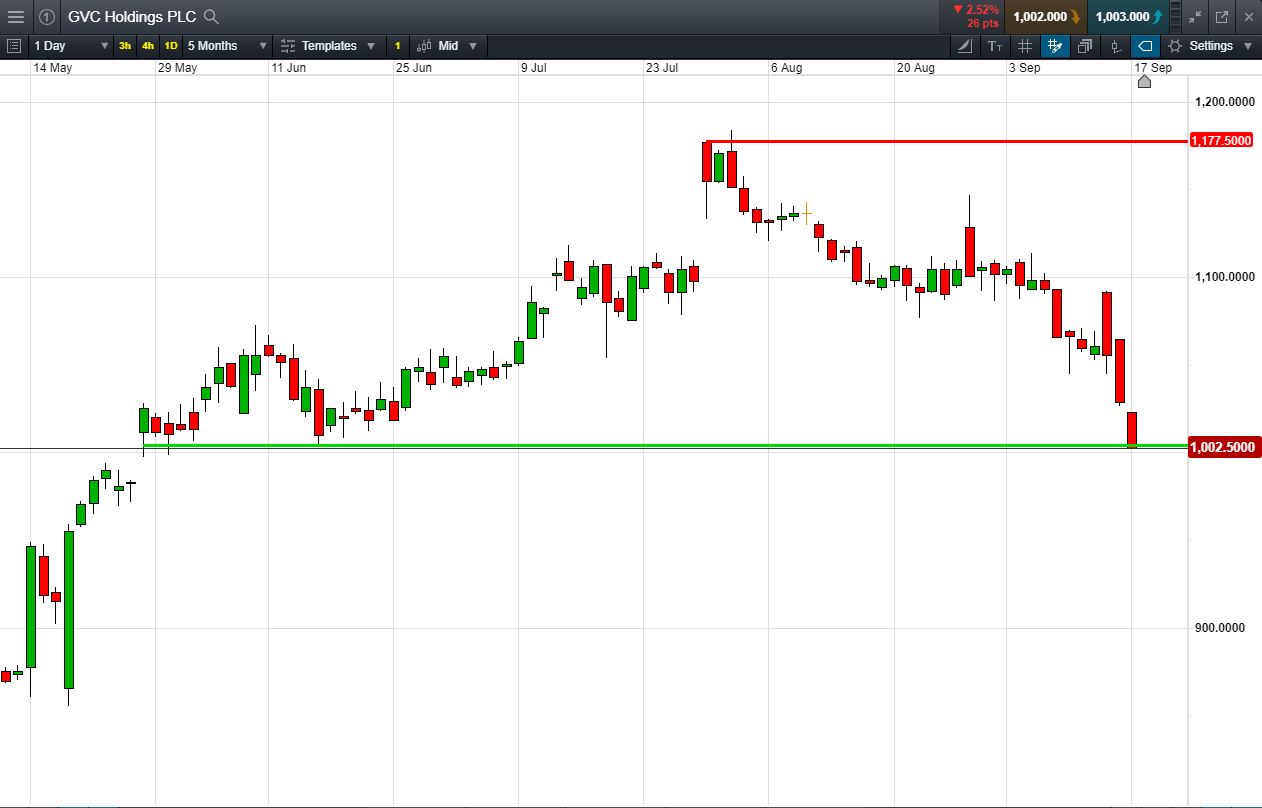1262x808 pixels.
Task: Select the red 1,177.5000 resistance line label
Action: click(x=1221, y=141)
